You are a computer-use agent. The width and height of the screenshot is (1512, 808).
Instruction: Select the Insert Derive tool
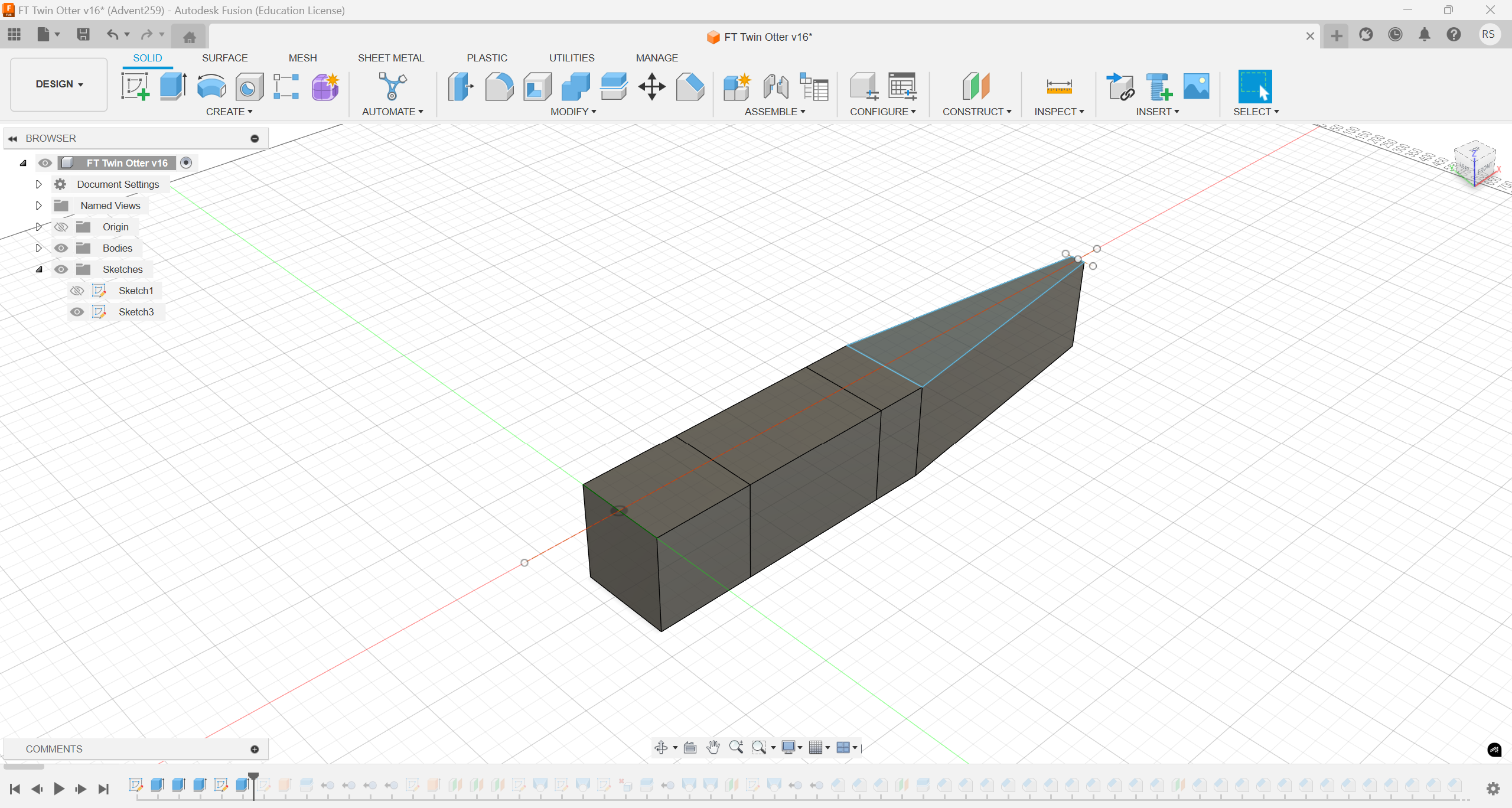(x=1120, y=87)
